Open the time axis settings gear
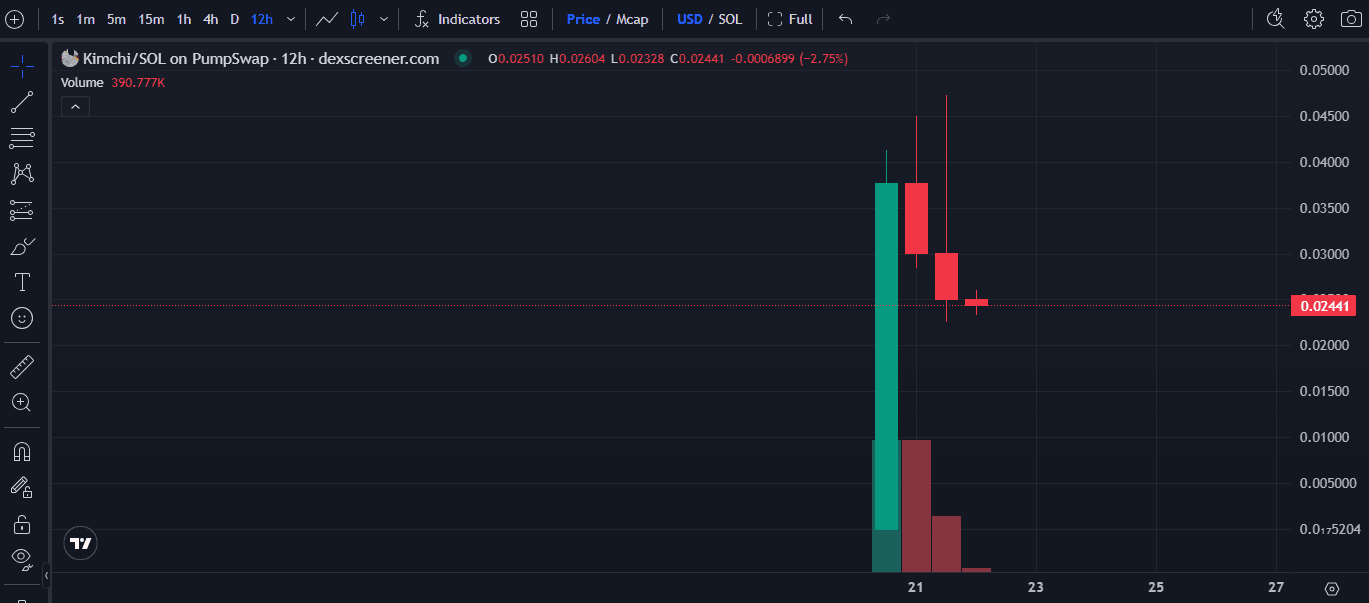 point(1331,588)
